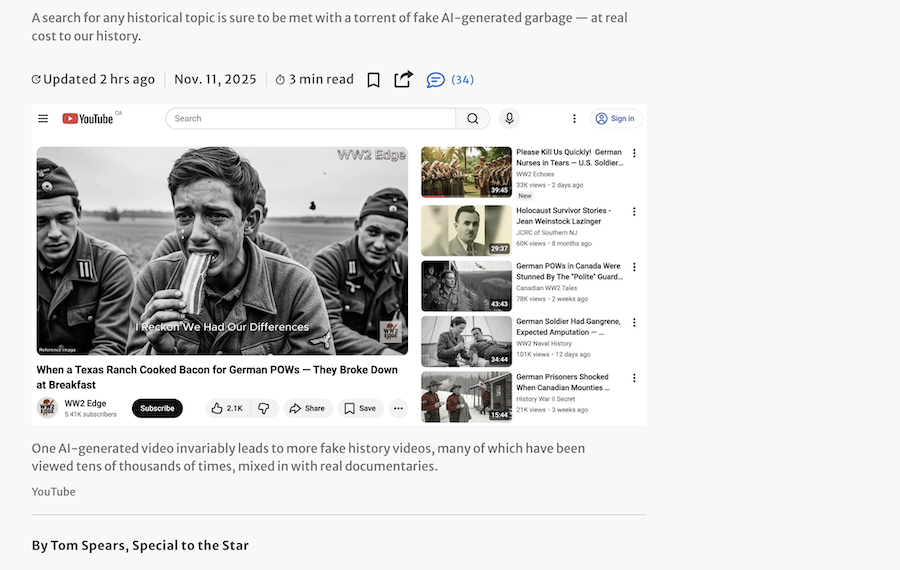Screen dimensions: 900x570
Task: Open German POWs in Canada video thumbnail
Action: [x=466, y=286]
